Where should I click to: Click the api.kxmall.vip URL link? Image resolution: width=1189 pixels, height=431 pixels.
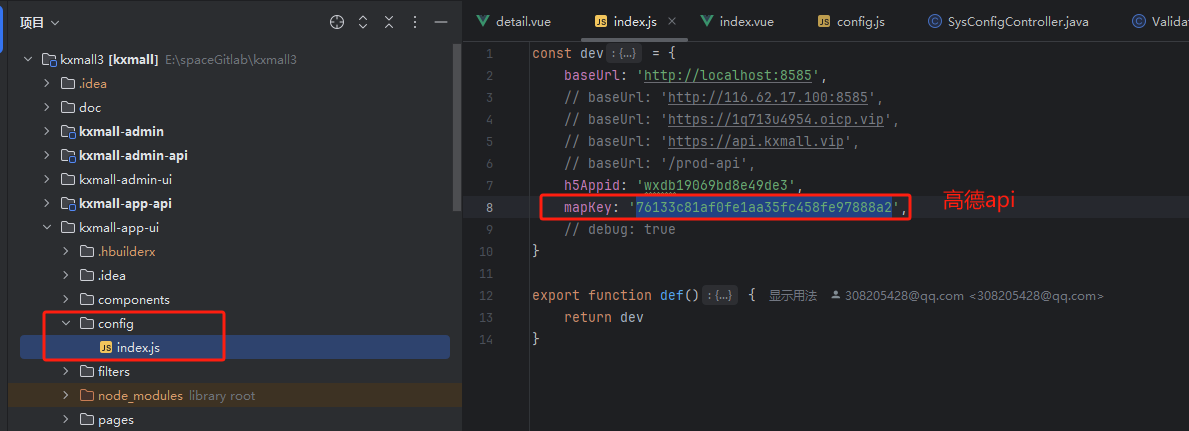click(757, 141)
